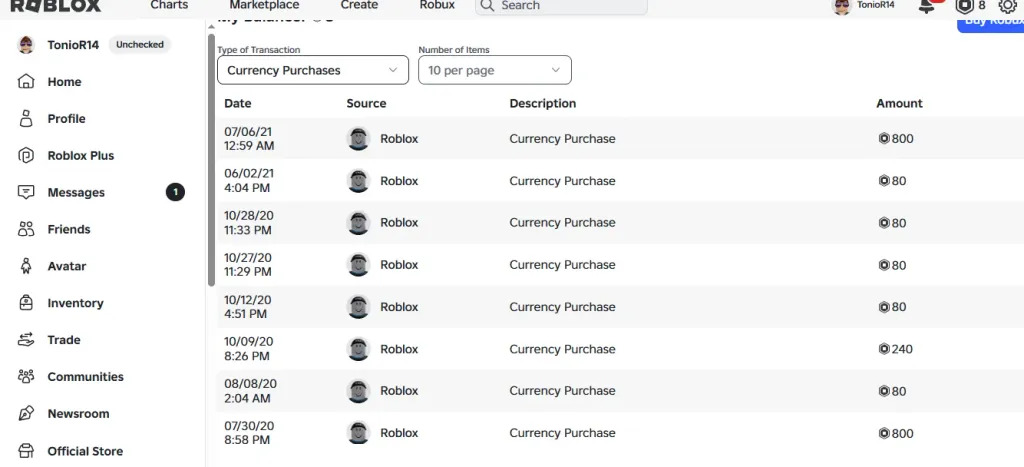This screenshot has height=467, width=1024.
Task: Click the Unchecked status badge
Action: click(x=140, y=44)
